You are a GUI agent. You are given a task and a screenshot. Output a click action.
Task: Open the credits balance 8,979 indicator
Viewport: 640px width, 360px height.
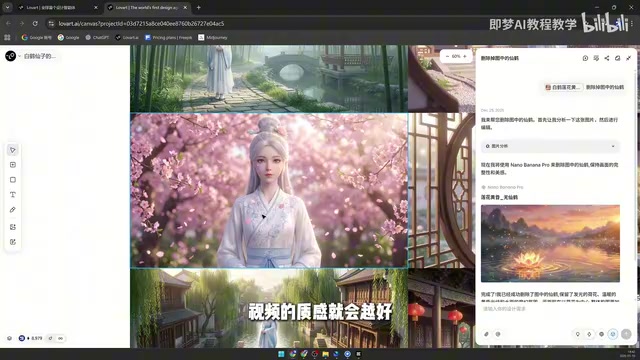coord(31,338)
